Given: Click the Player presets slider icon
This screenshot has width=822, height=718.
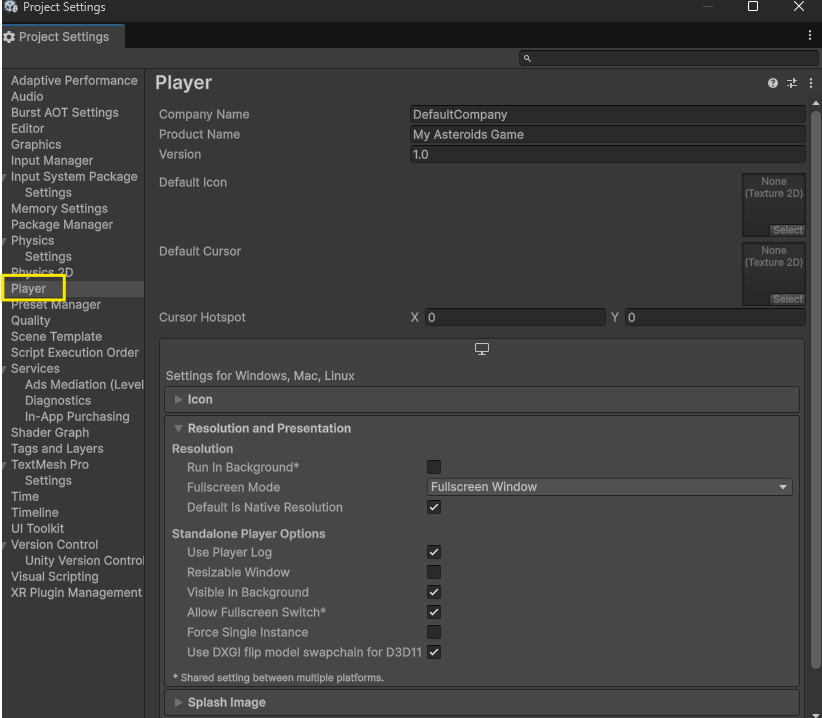Looking at the screenshot, I should (792, 83).
